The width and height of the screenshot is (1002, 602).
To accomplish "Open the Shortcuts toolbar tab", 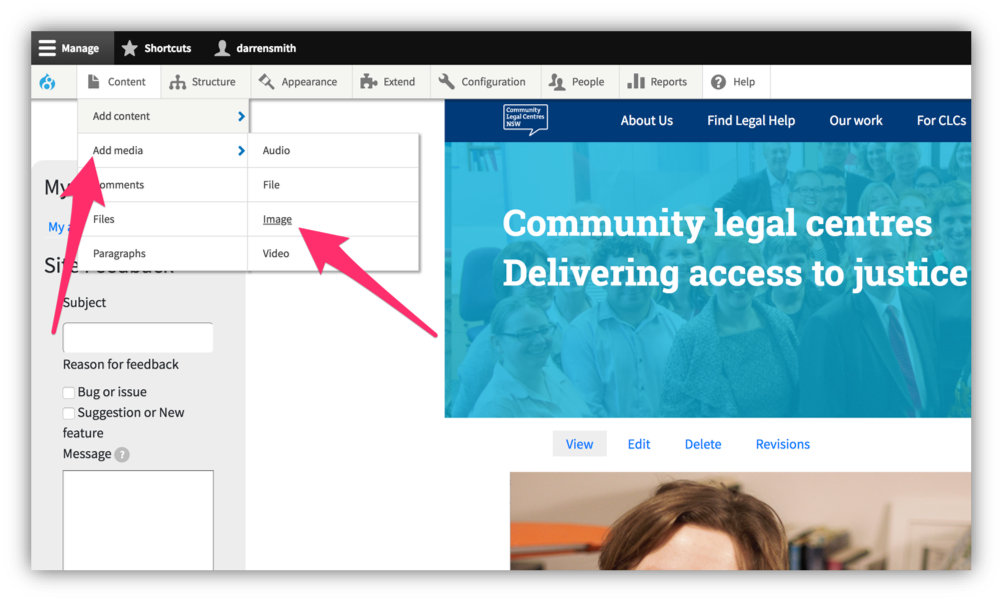I will [157, 48].
